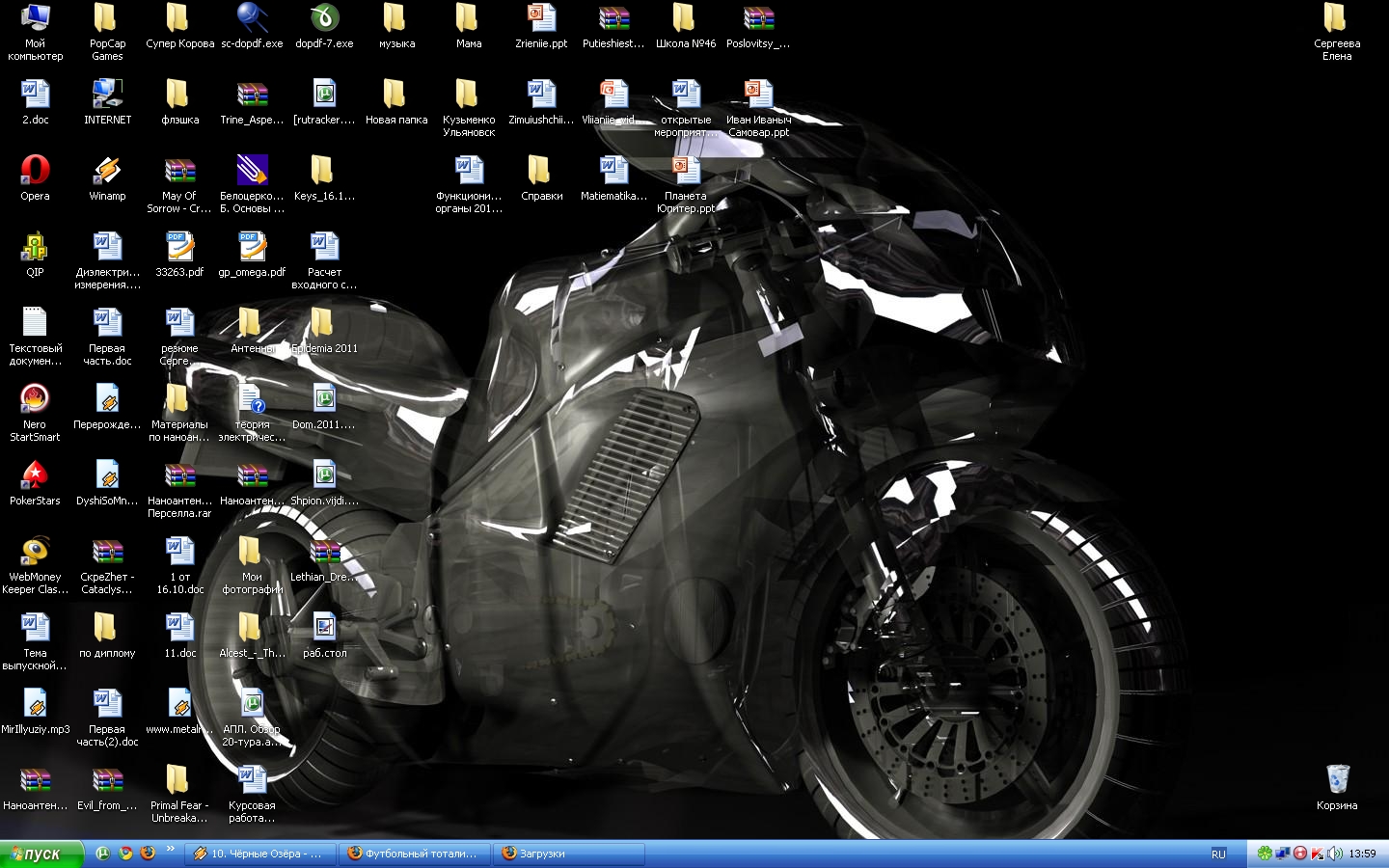Select the WebMoney Keeper Classic icon
Screen dimensions: 1389x868
35,552
